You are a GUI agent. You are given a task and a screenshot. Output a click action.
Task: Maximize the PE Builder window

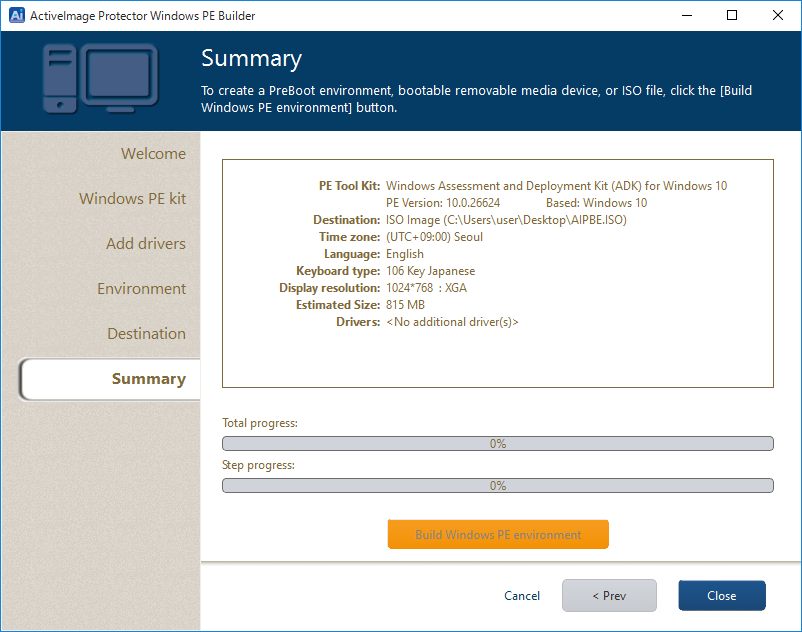(x=732, y=15)
